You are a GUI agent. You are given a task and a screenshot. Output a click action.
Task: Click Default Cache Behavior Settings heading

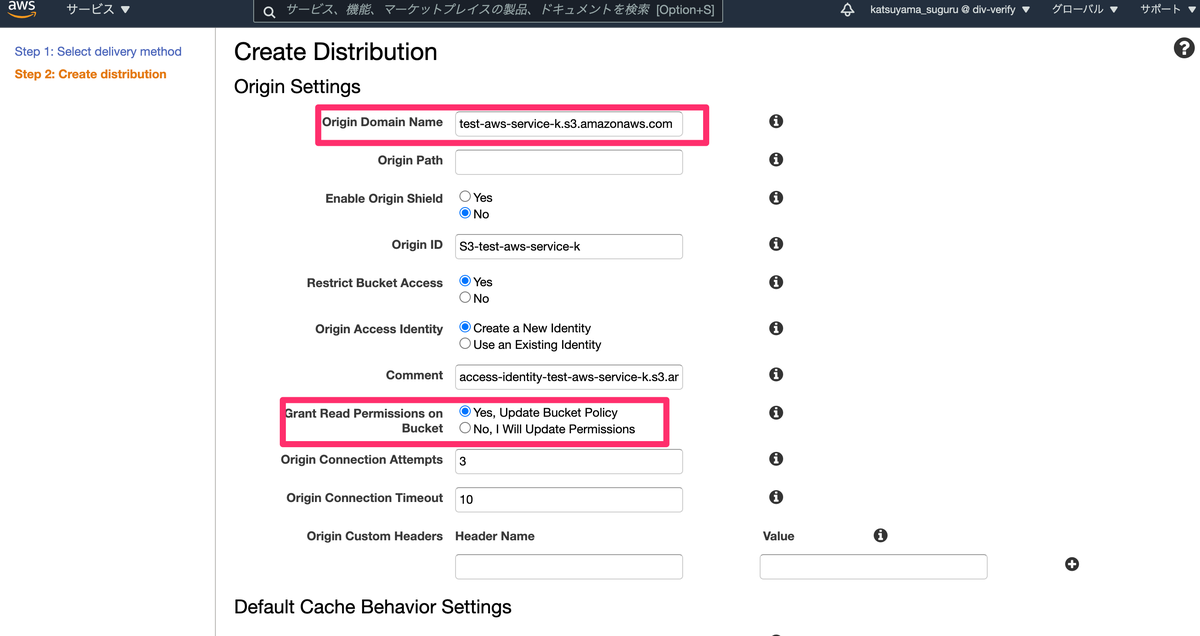click(373, 607)
